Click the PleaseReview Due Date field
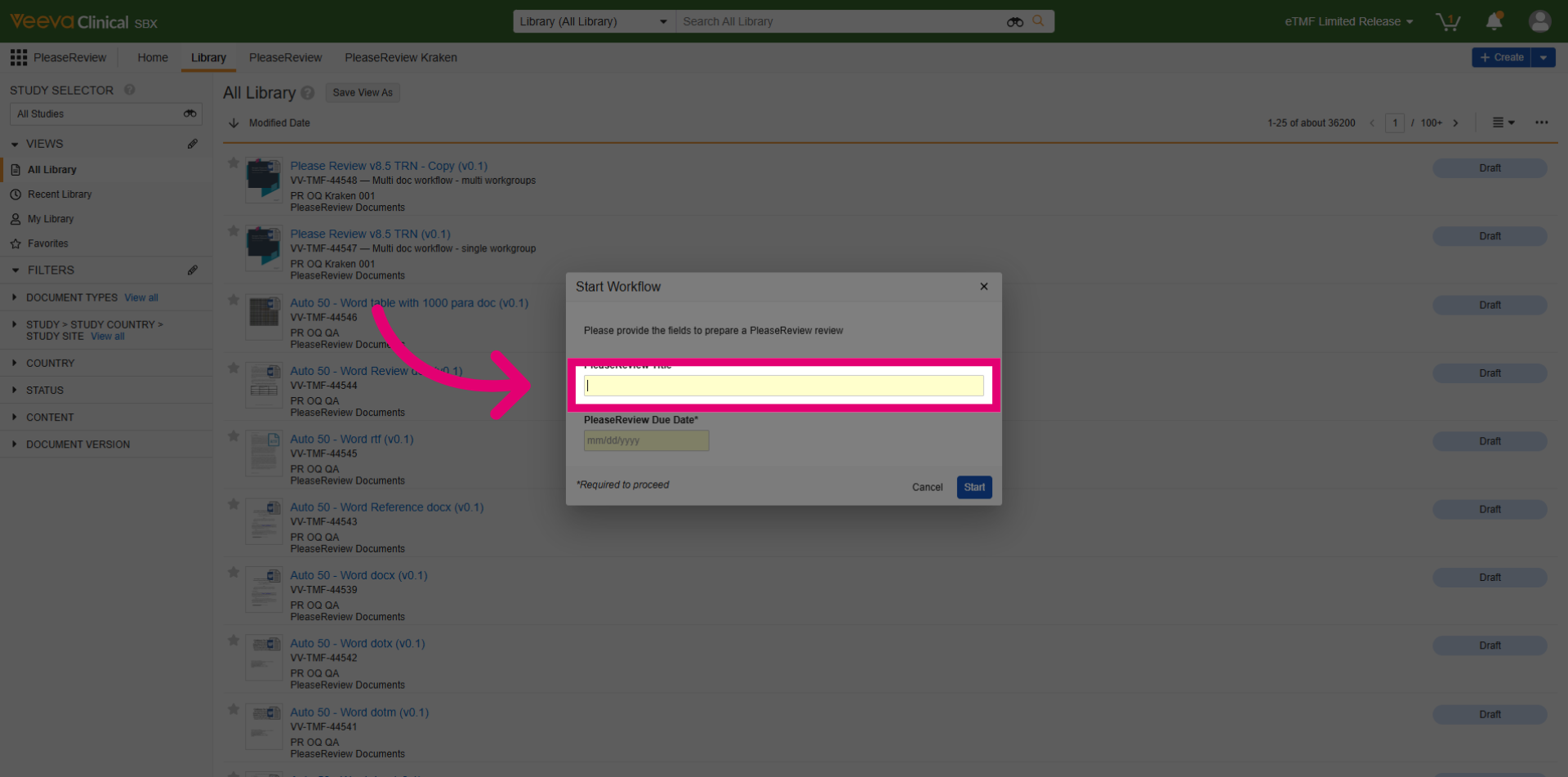This screenshot has width=1568, height=777. click(646, 440)
